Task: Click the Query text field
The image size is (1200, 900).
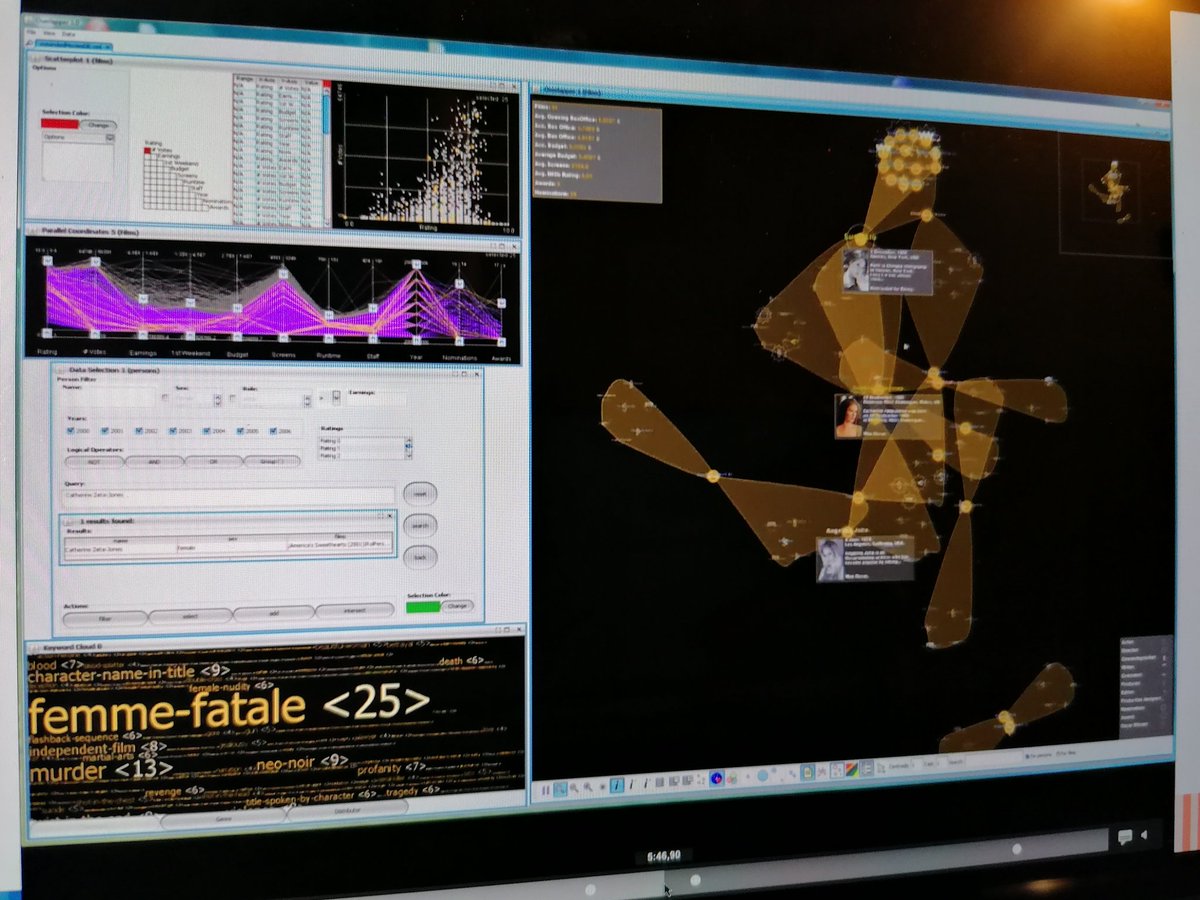Action: 228,496
